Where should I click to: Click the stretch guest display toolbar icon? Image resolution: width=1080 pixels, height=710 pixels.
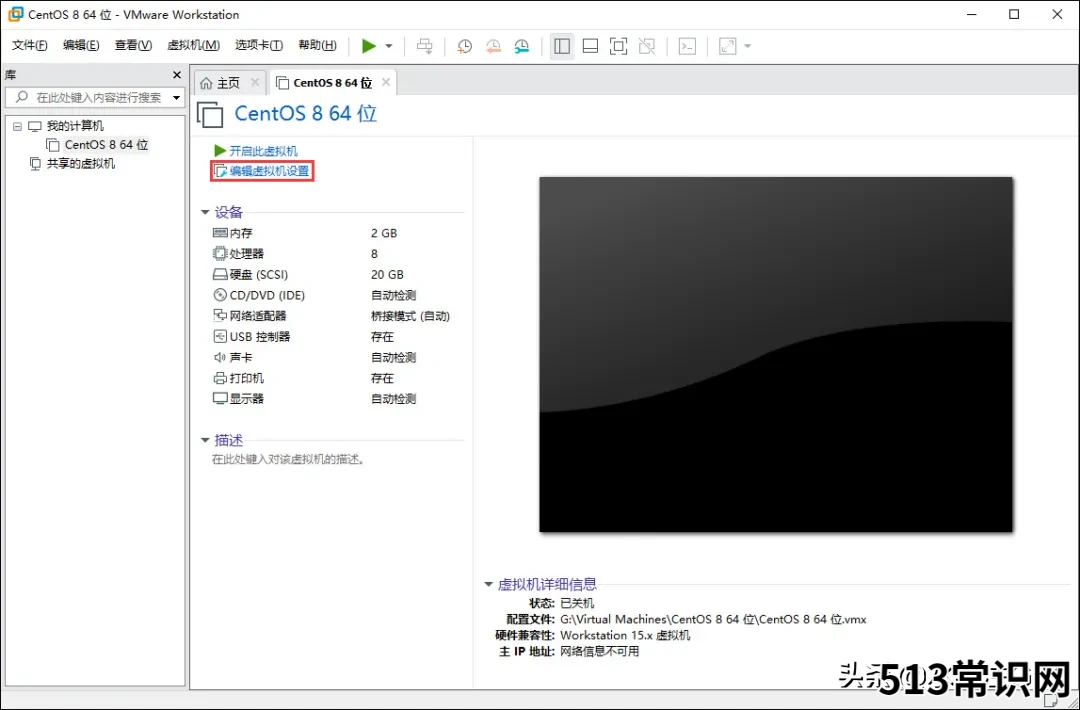[x=727, y=46]
